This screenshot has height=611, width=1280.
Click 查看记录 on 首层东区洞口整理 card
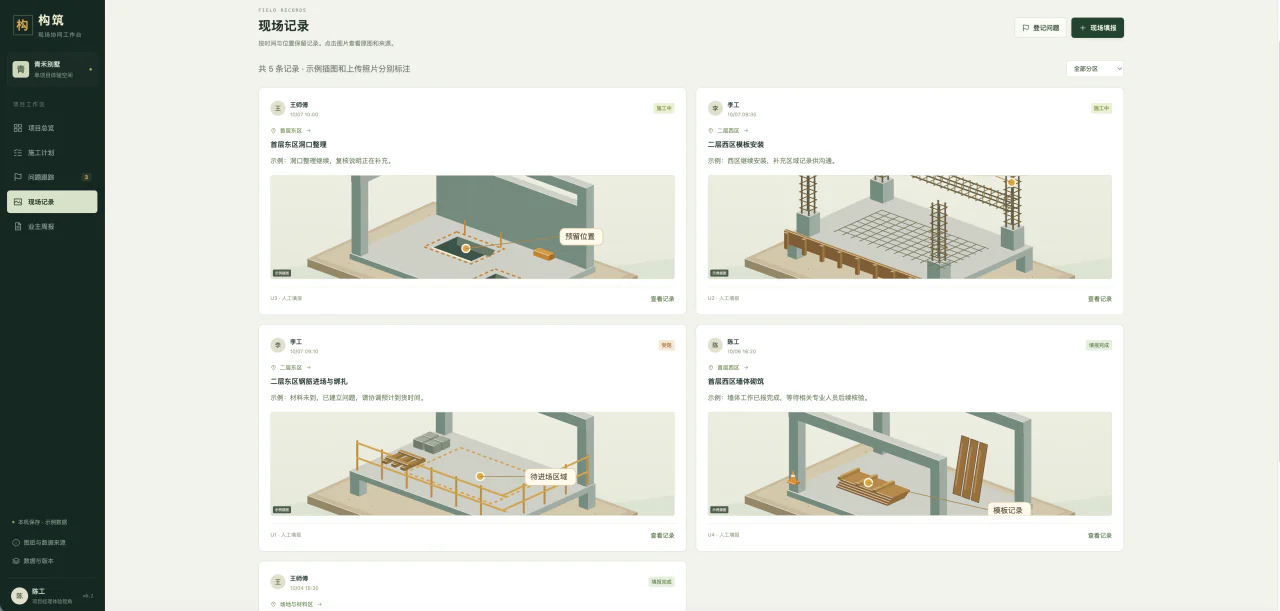coord(662,298)
